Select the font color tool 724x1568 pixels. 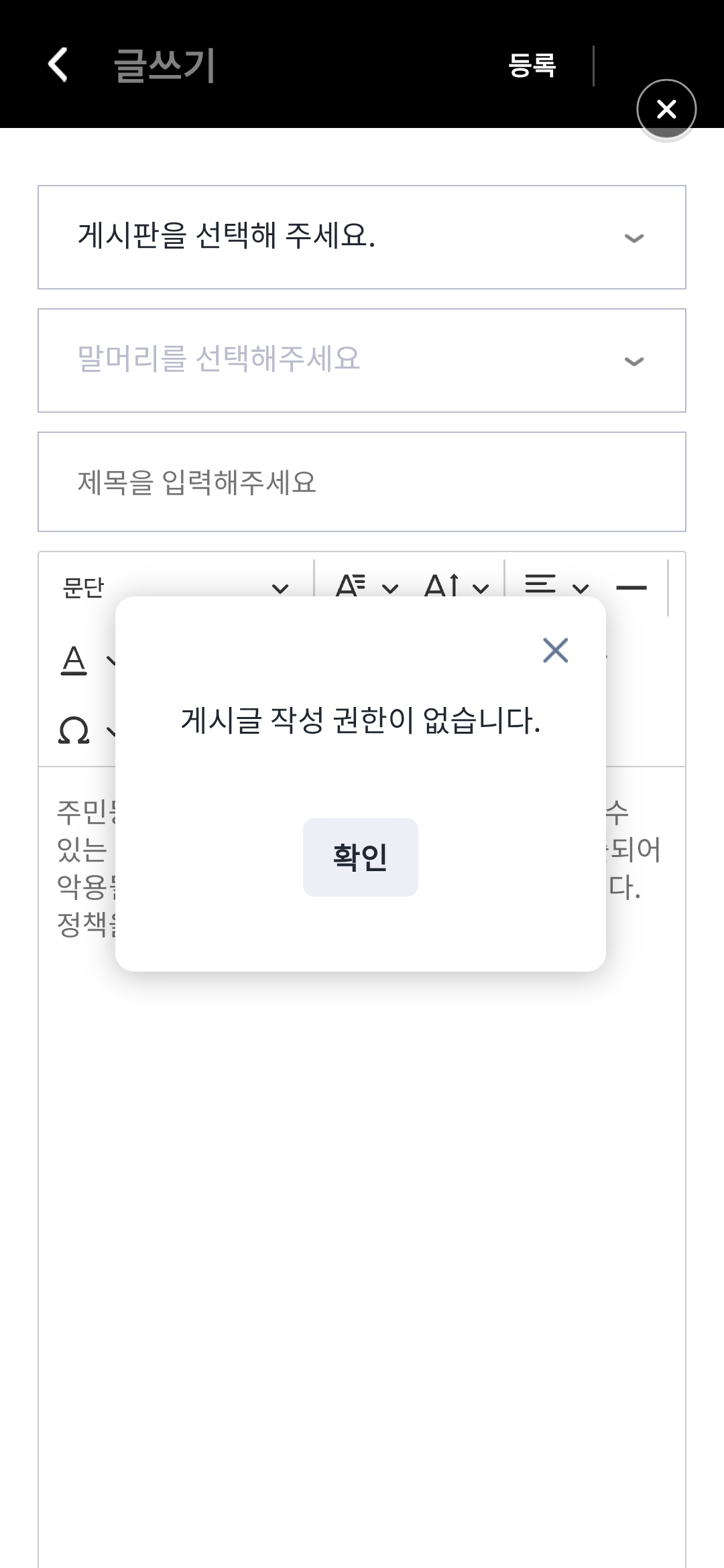(x=74, y=660)
